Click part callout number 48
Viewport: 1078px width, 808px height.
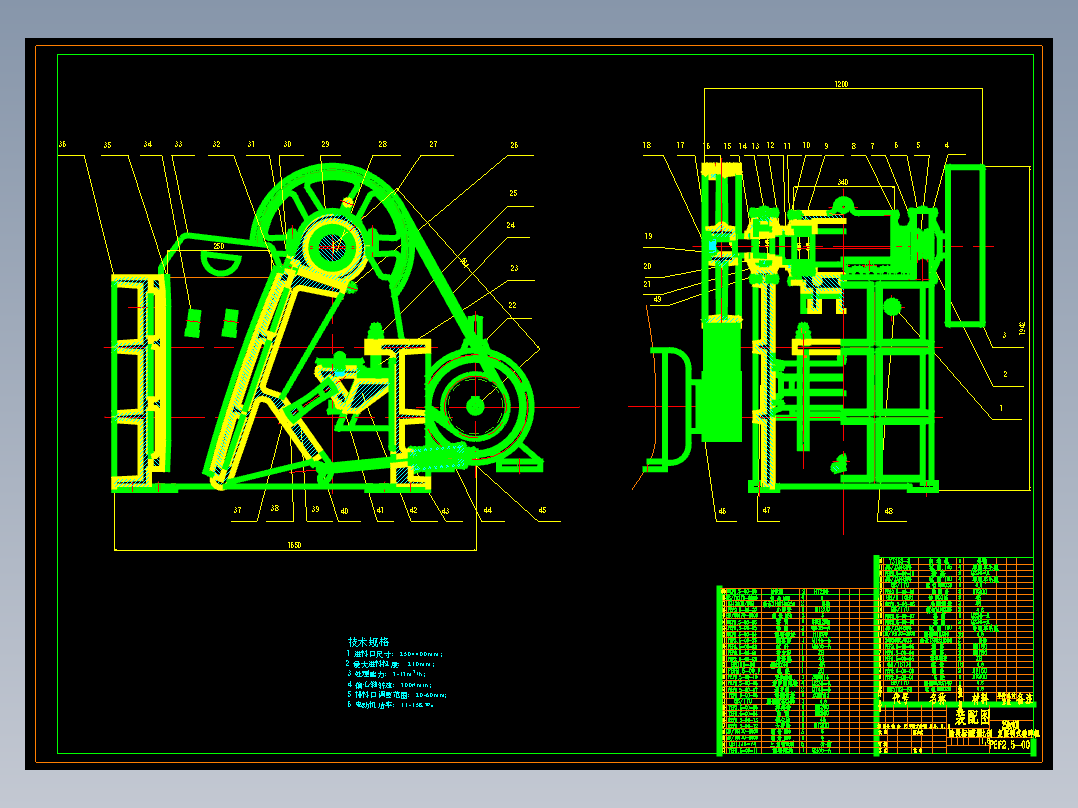[x=889, y=511]
